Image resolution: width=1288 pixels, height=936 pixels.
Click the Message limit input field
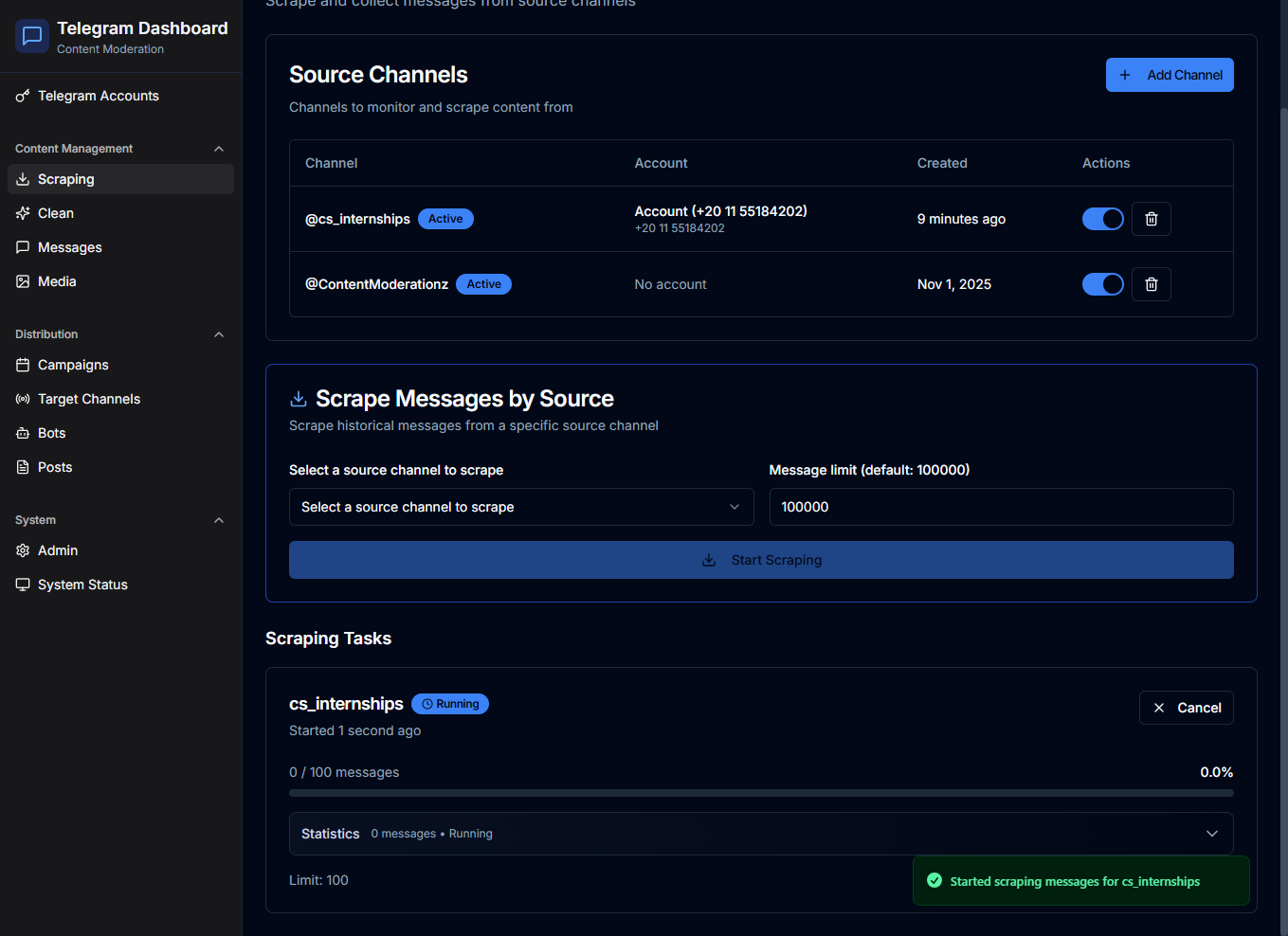(1001, 507)
